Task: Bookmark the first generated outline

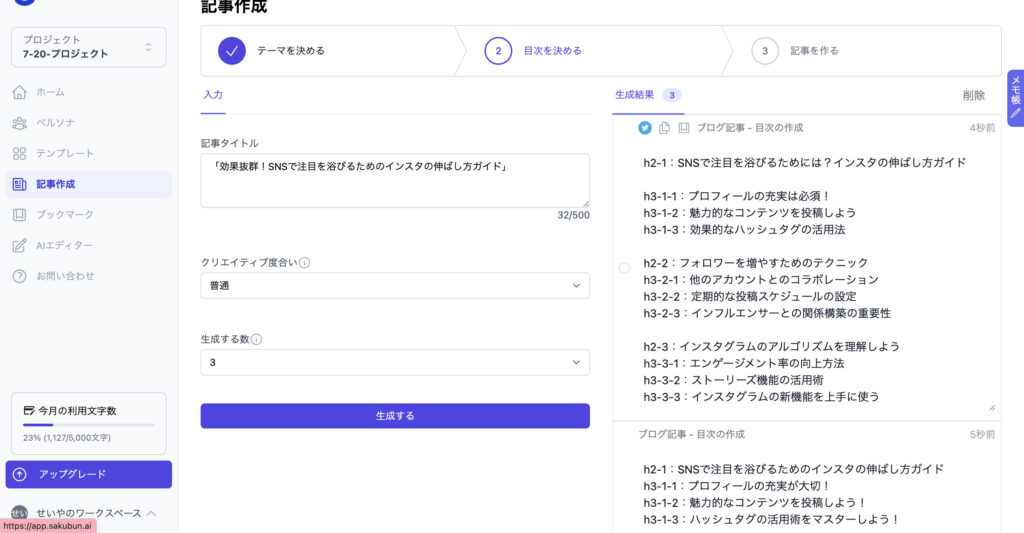Action: [x=684, y=128]
